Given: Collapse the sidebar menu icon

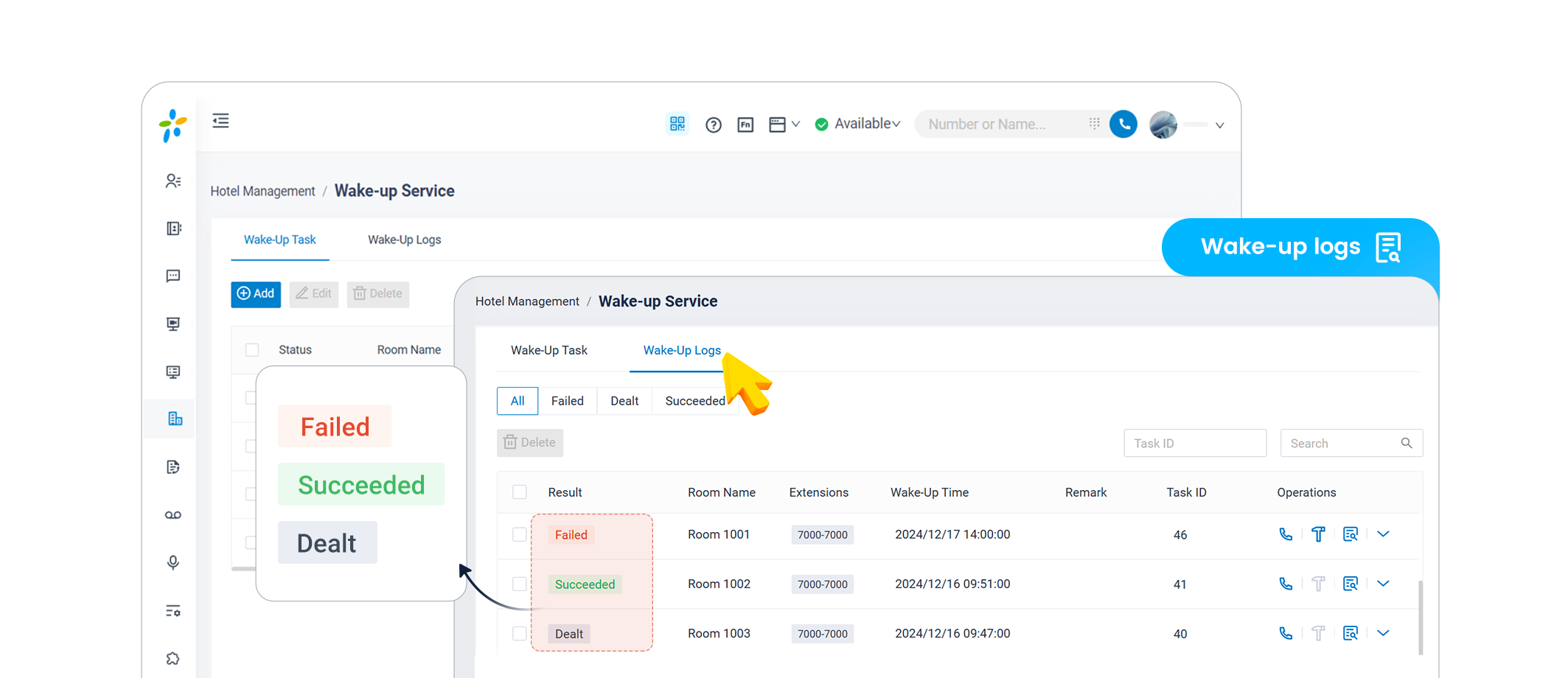Looking at the screenshot, I should pyautogui.click(x=220, y=121).
